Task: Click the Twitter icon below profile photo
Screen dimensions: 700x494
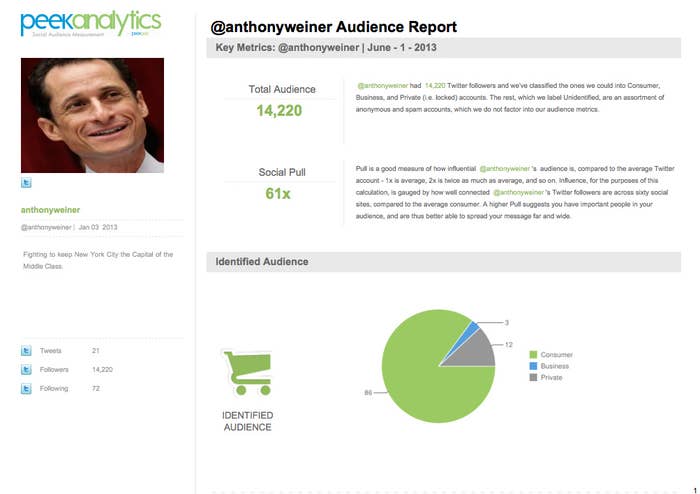Action: 26,183
